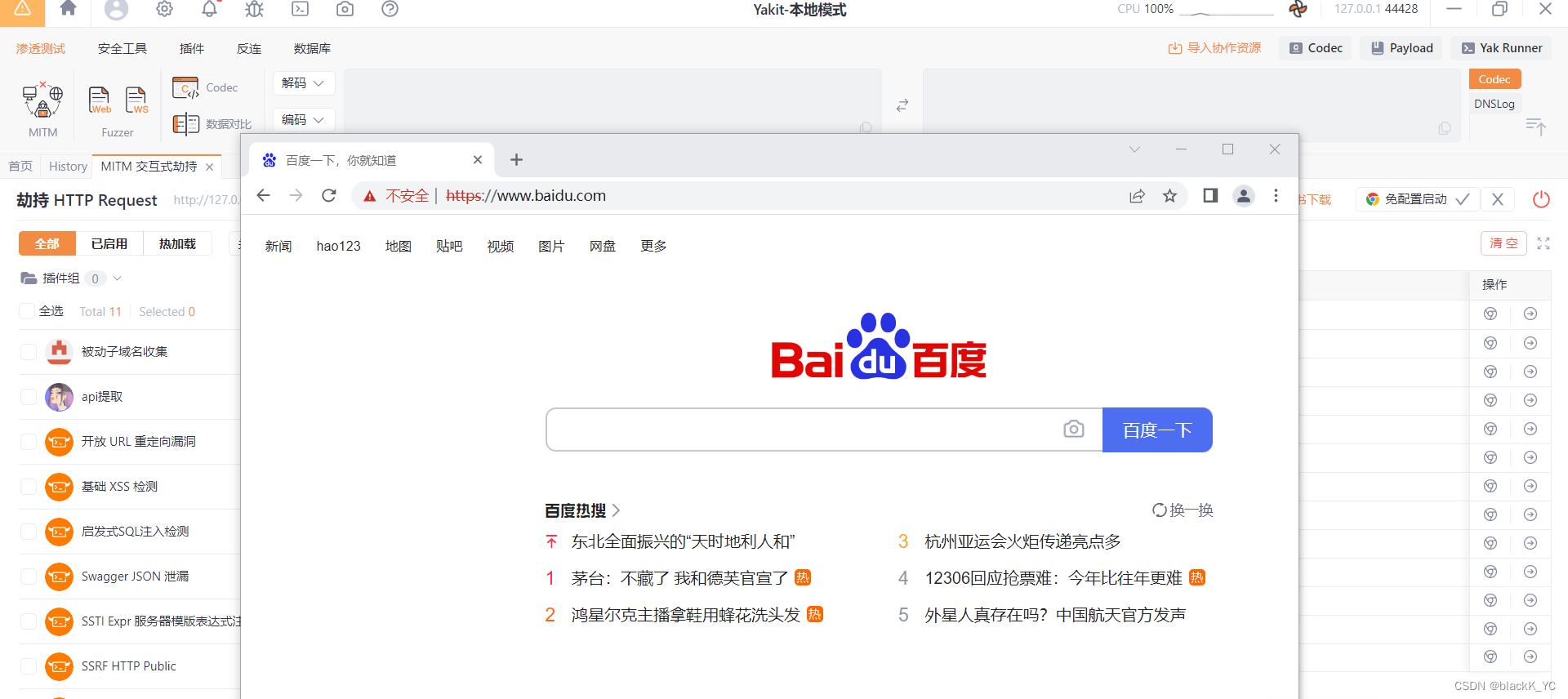Click Baidu camera image search icon

[1074, 429]
